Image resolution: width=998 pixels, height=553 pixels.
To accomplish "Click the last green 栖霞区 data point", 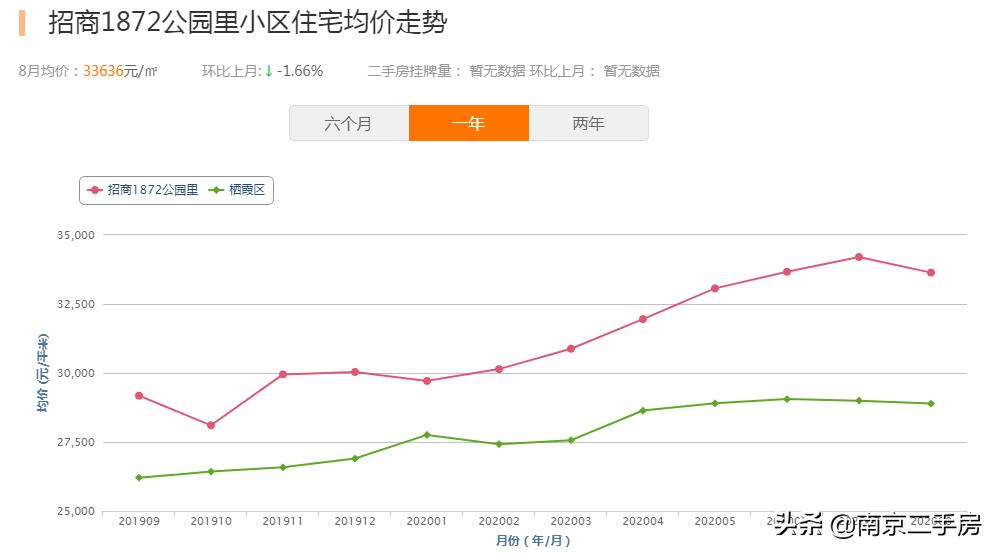I will [x=931, y=403].
